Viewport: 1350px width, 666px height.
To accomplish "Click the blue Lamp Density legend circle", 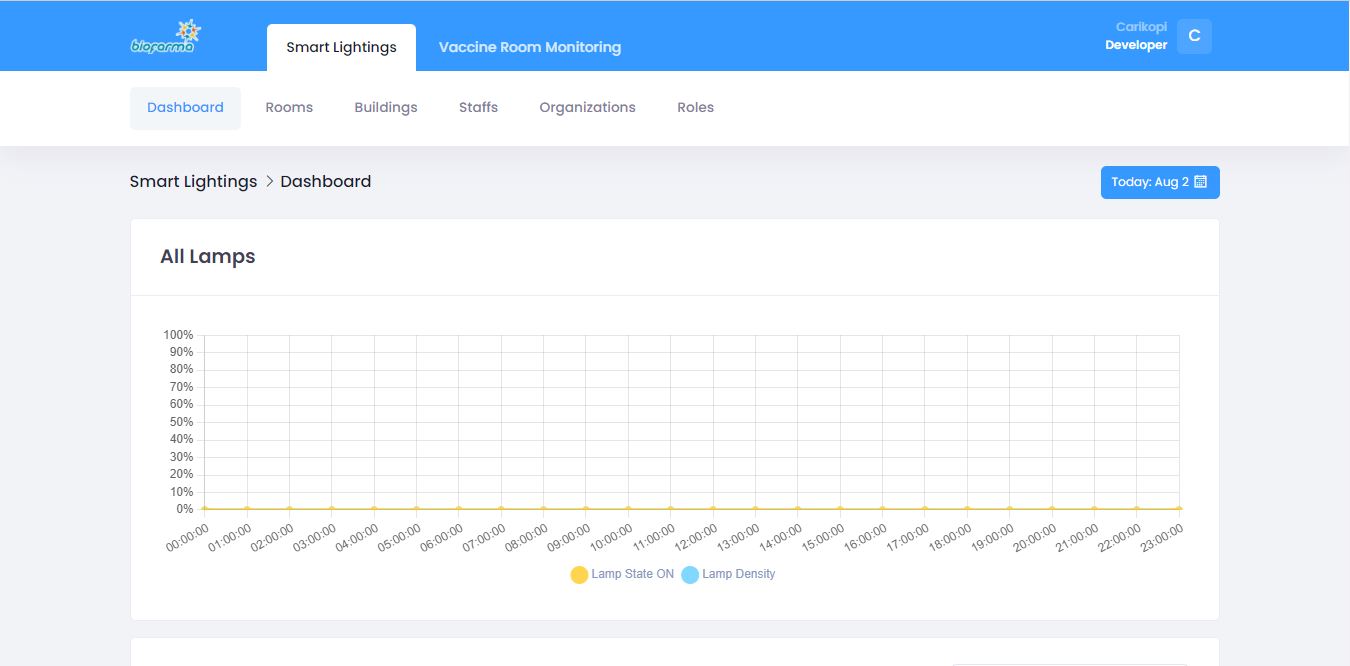I will pyautogui.click(x=690, y=575).
